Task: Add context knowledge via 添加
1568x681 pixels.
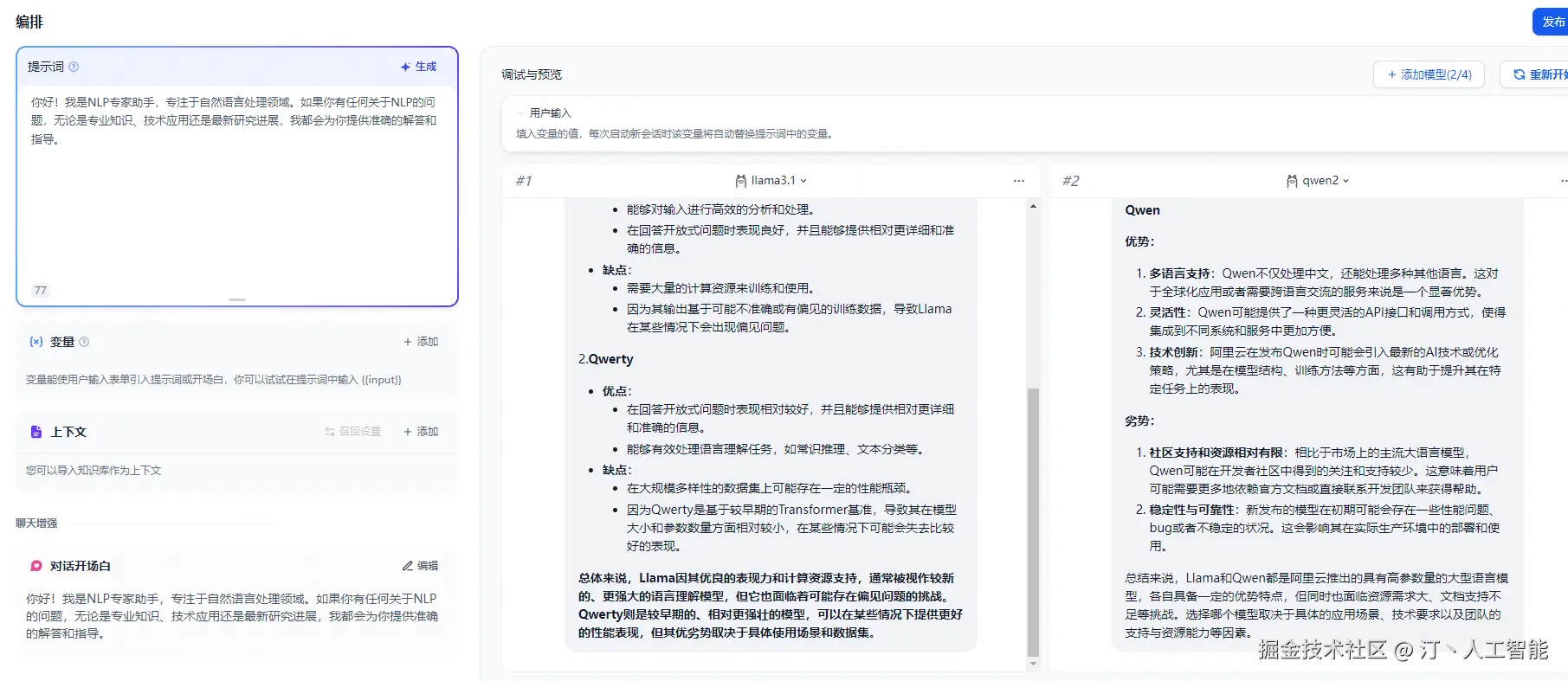Action: pyautogui.click(x=421, y=432)
